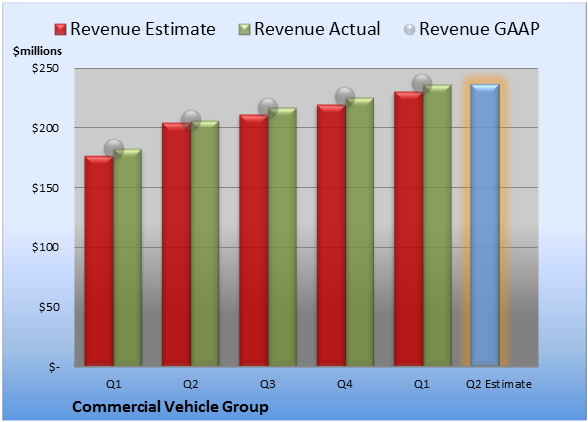The height and width of the screenshot is (422, 588).
Task: Click the 'Q4' category label
Action: [345, 384]
